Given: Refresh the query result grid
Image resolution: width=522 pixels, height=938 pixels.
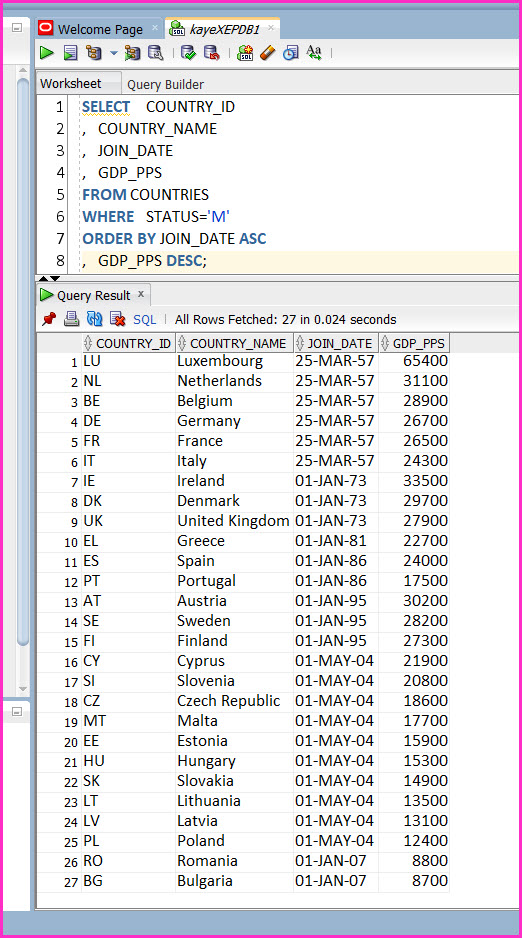Looking at the screenshot, I should (94, 319).
